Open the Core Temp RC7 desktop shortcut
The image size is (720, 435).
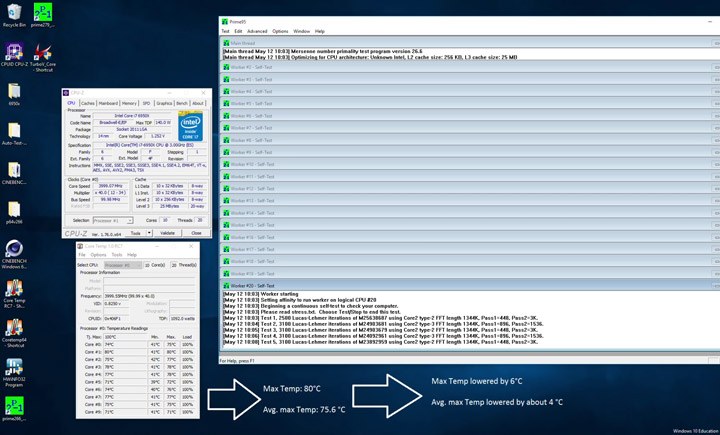pyautogui.click(x=14, y=290)
